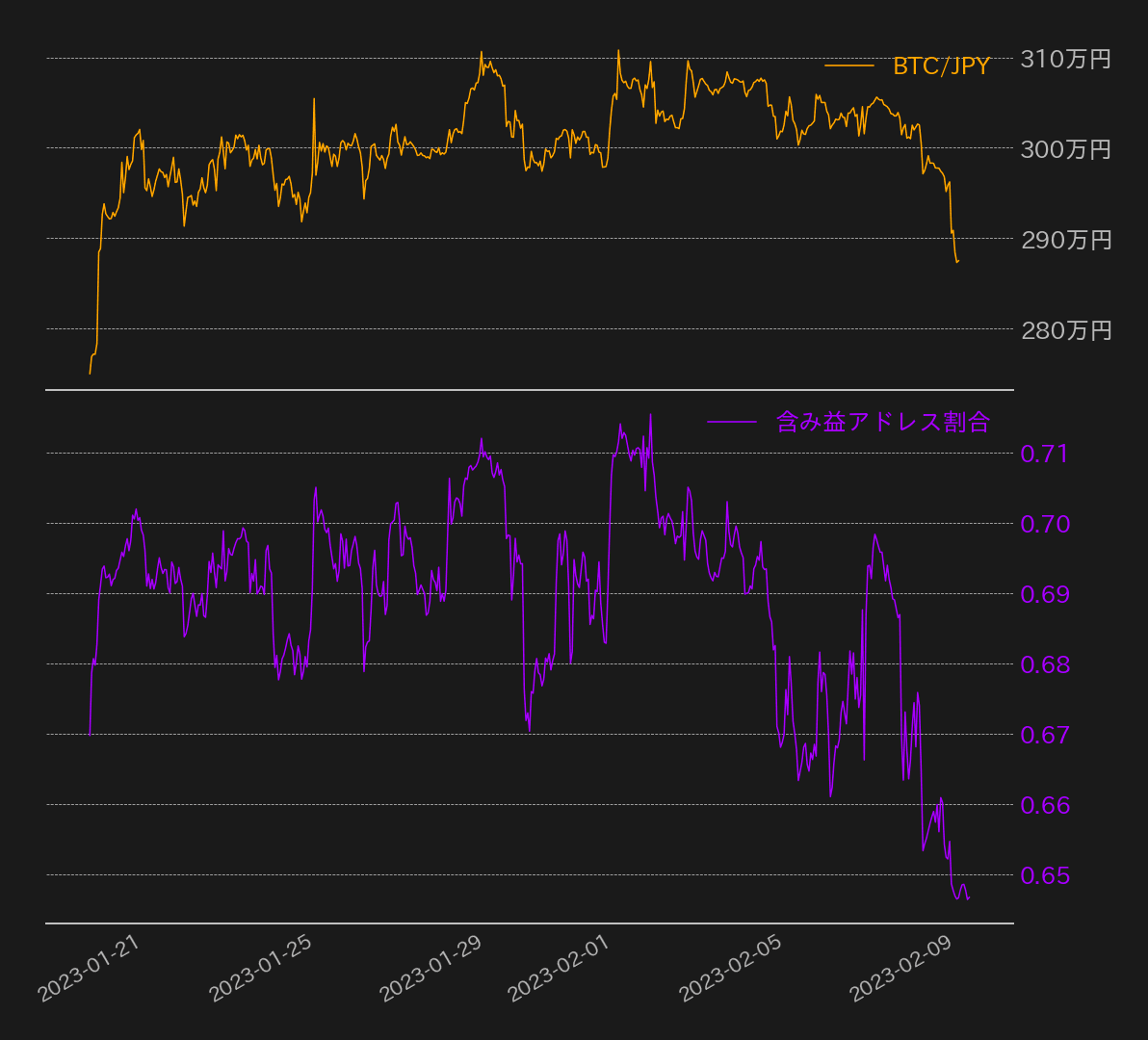
Task: Select the 2023-01-21 date tick label
Action: pyautogui.click(x=90, y=969)
